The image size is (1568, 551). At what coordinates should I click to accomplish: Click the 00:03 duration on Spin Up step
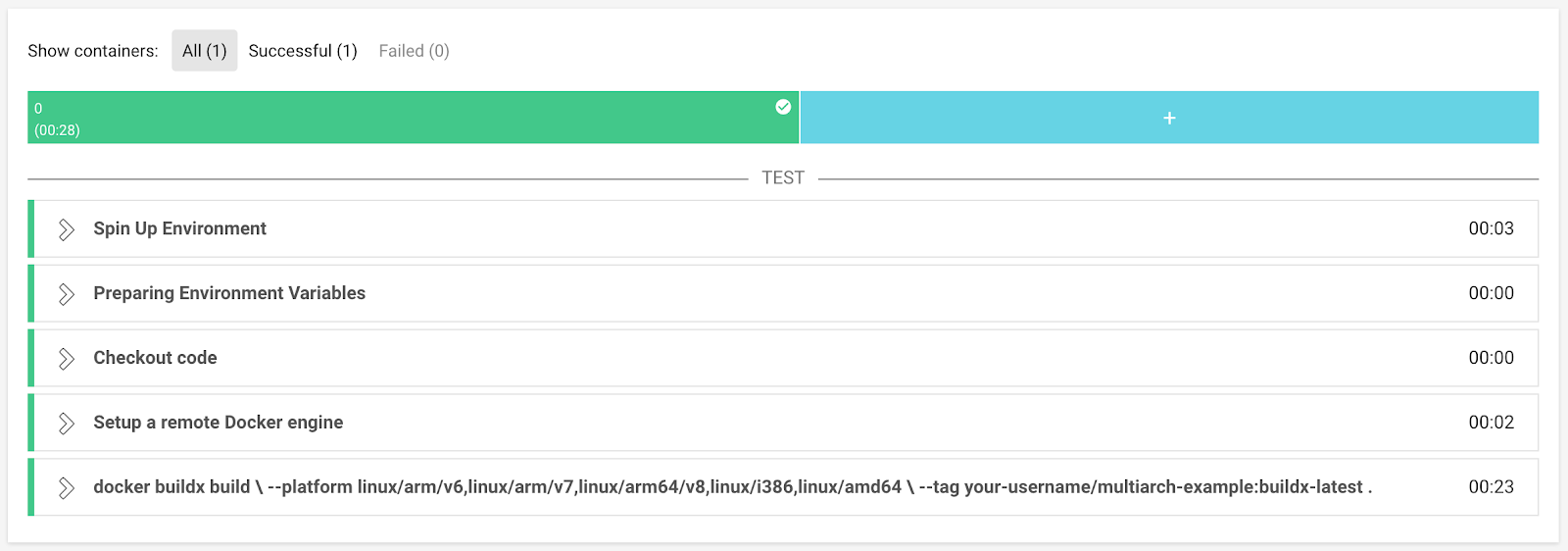coord(1491,228)
